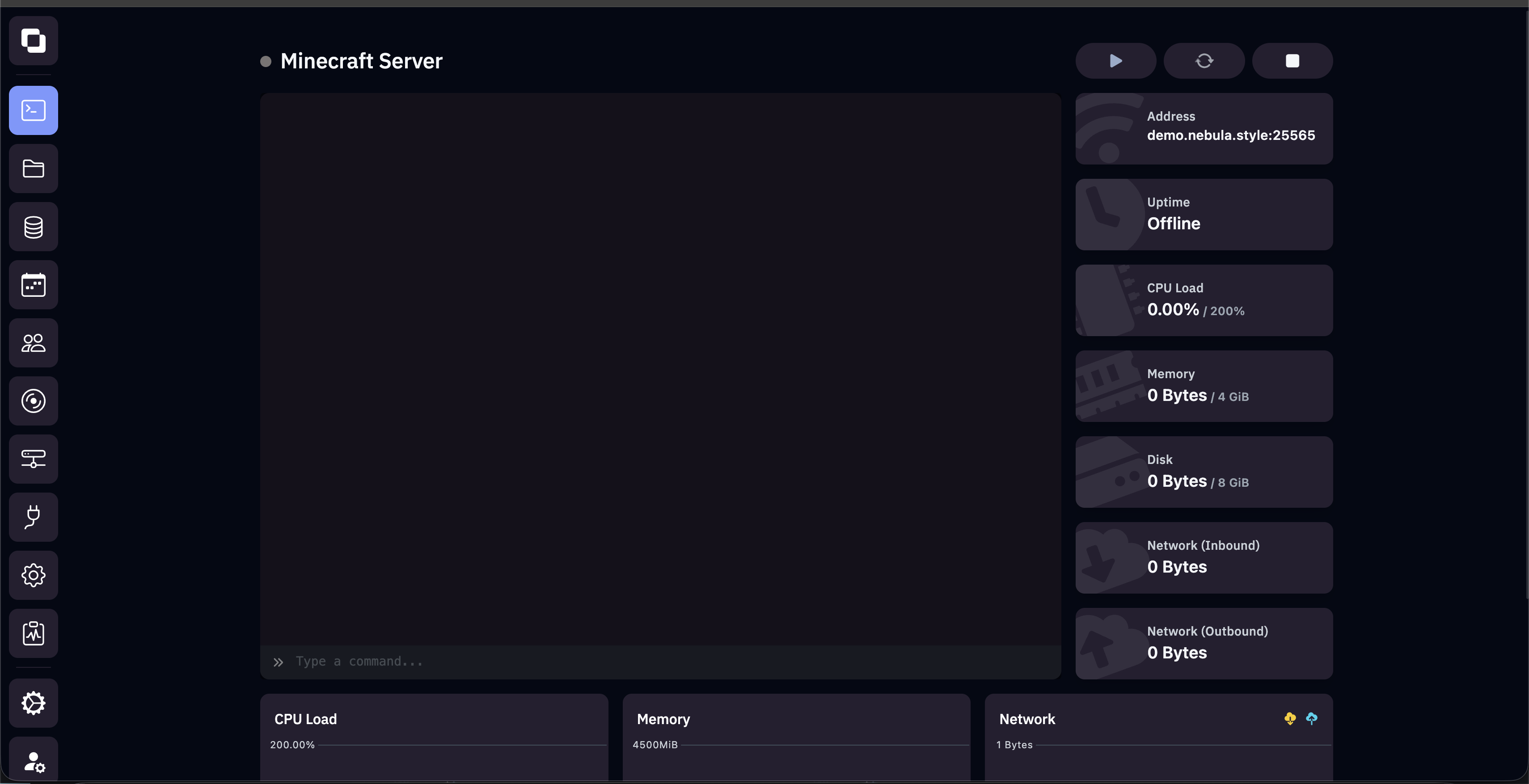Restart the server with the refresh button
The height and width of the screenshot is (784, 1529).
tap(1204, 60)
